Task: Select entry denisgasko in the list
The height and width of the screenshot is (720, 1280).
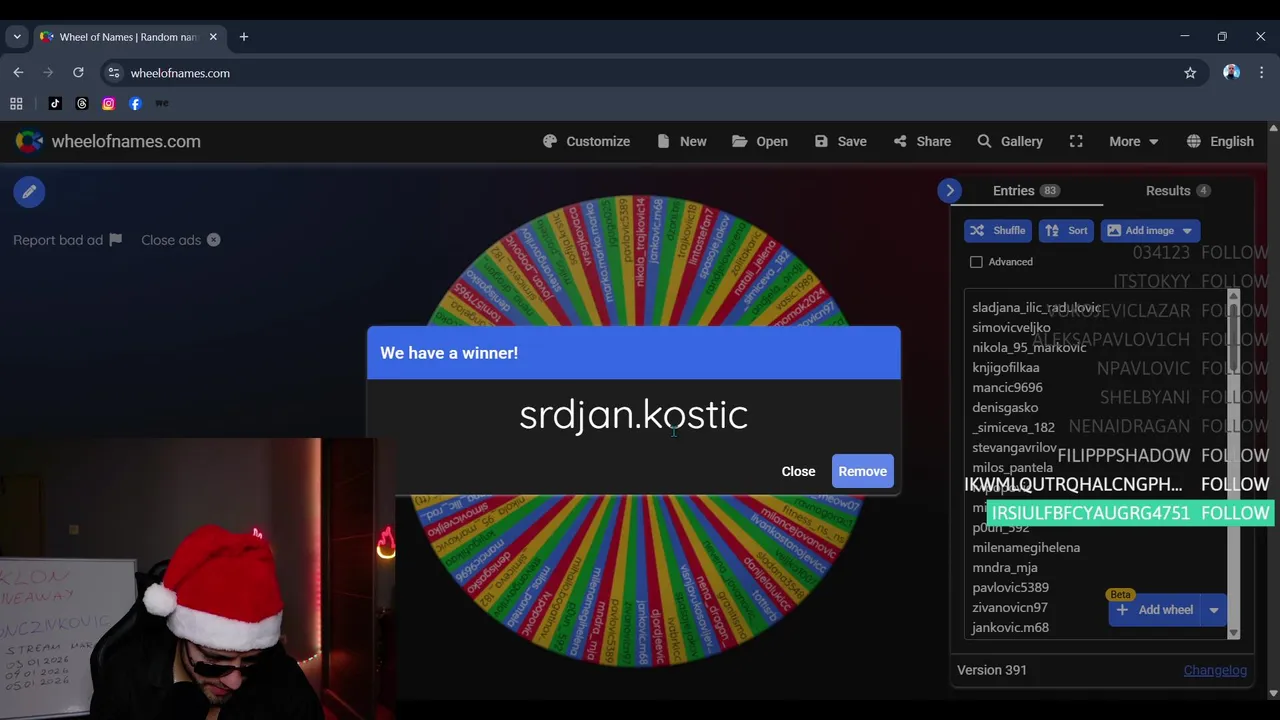Action: click(x=1005, y=407)
